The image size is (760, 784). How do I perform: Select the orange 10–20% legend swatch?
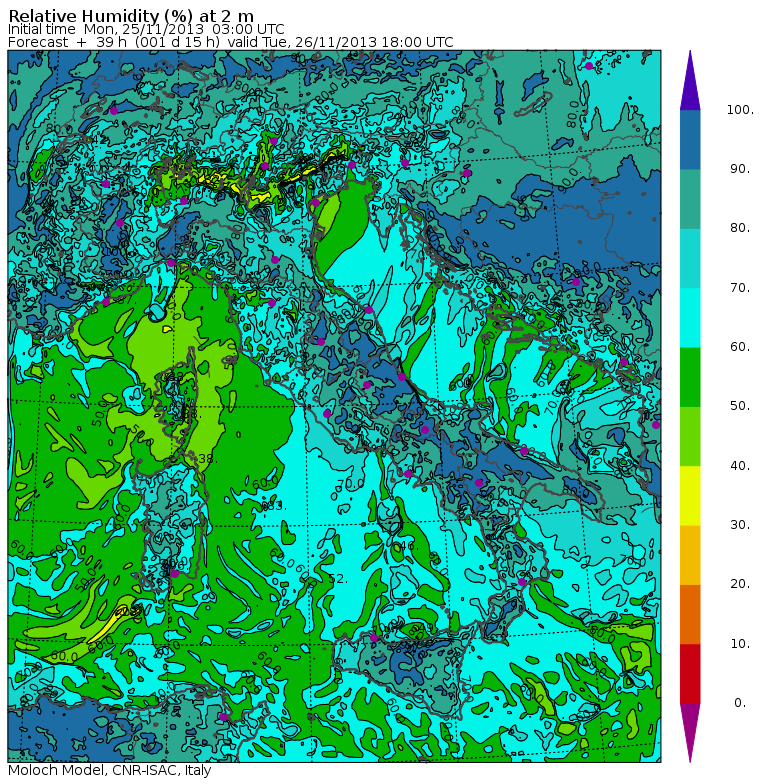[x=690, y=614]
